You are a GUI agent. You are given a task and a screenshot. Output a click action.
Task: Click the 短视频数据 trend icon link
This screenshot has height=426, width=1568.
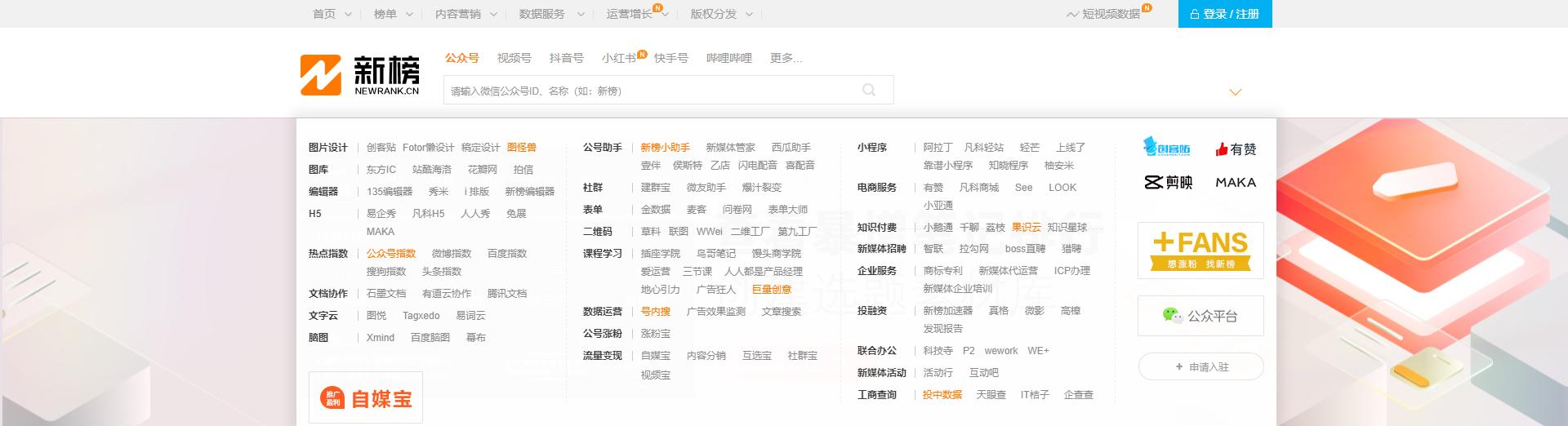click(1104, 14)
